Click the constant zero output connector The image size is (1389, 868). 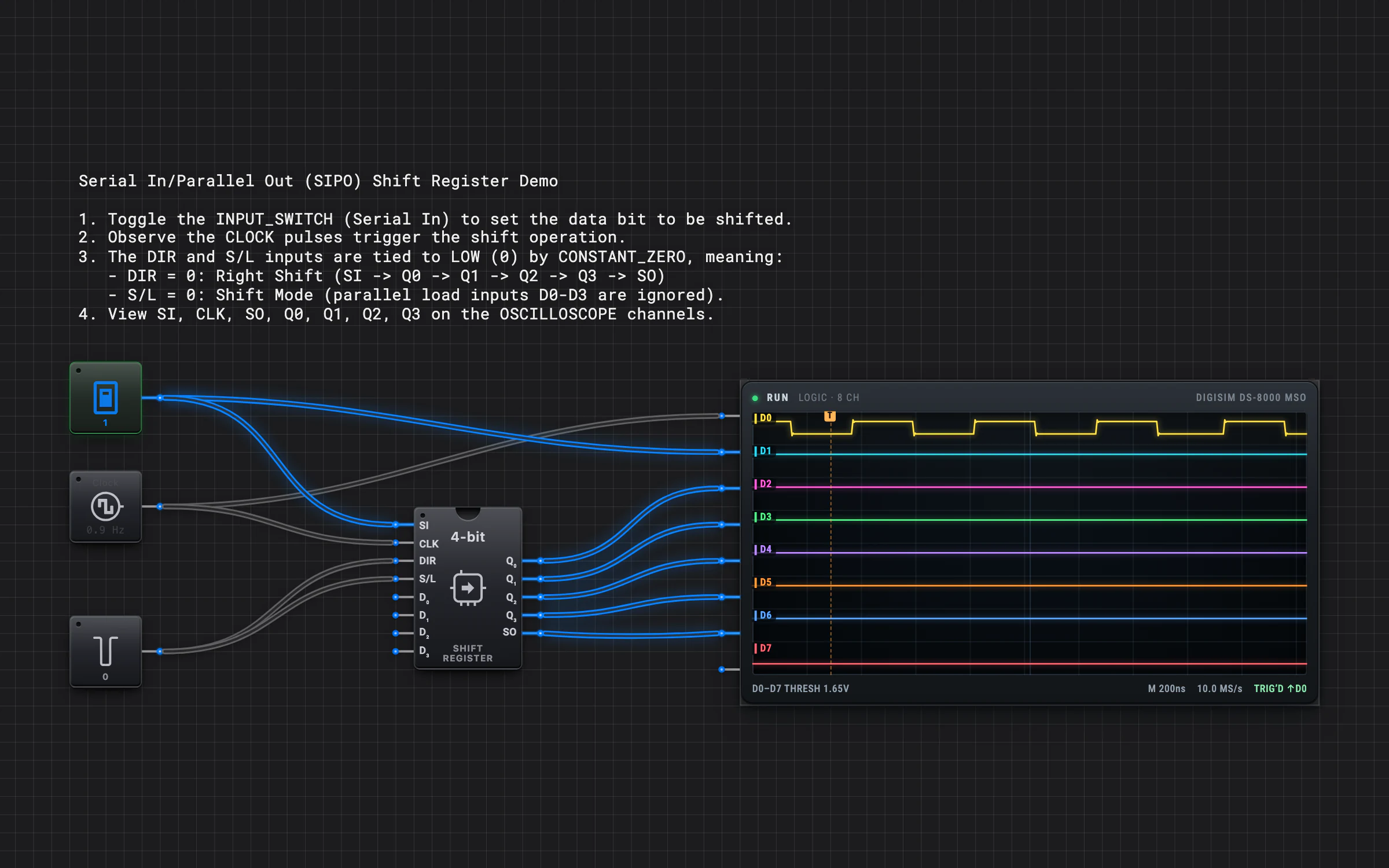160,651
